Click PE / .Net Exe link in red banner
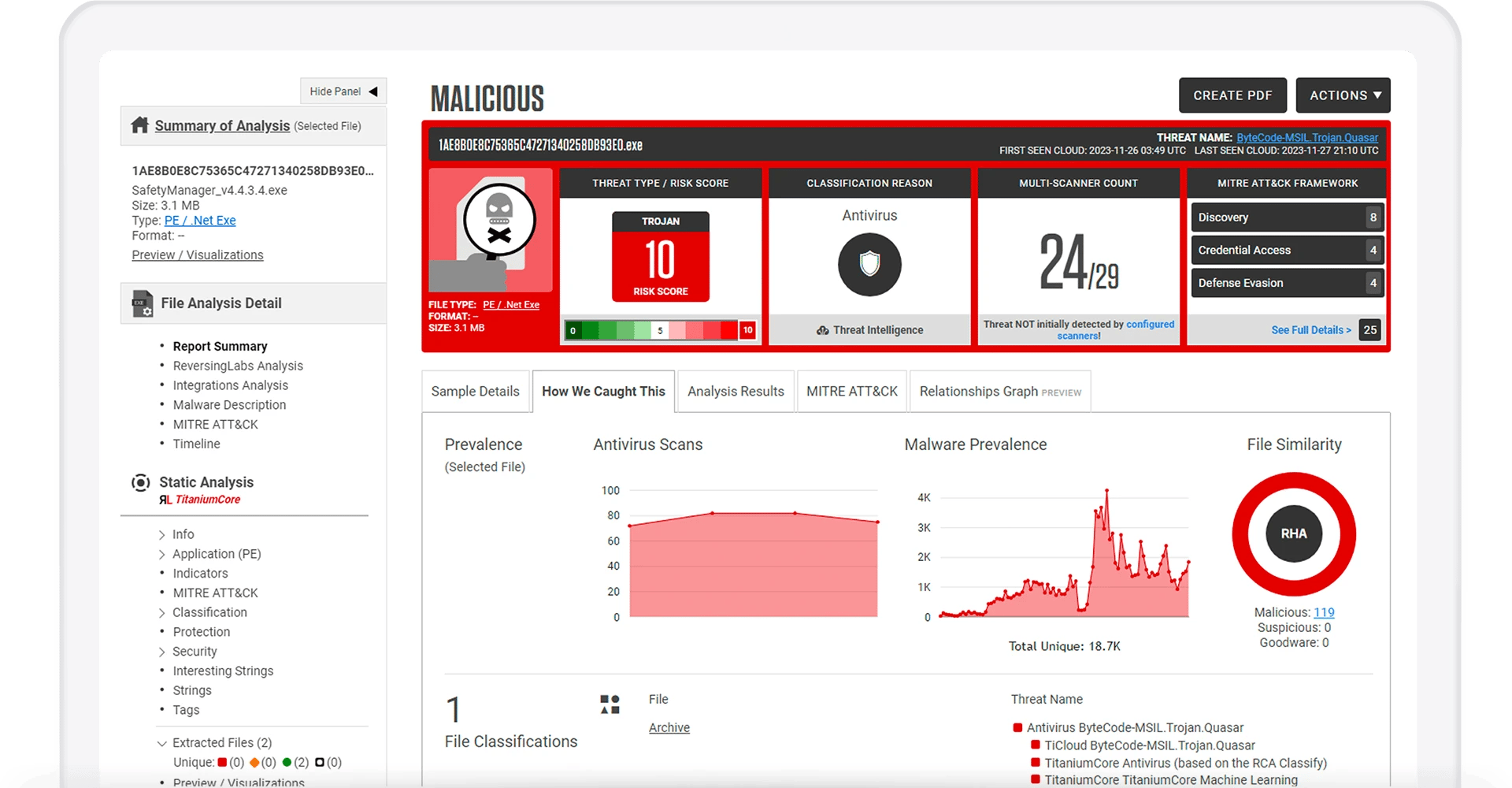This screenshot has height=788, width=1512. tap(511, 305)
